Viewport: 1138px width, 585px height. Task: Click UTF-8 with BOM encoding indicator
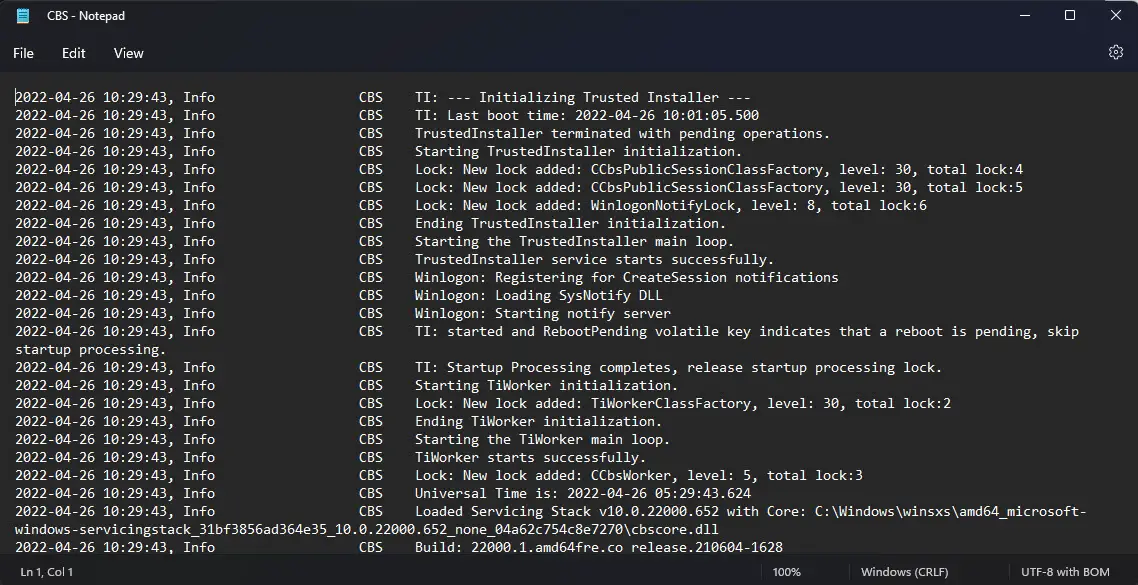click(1065, 572)
